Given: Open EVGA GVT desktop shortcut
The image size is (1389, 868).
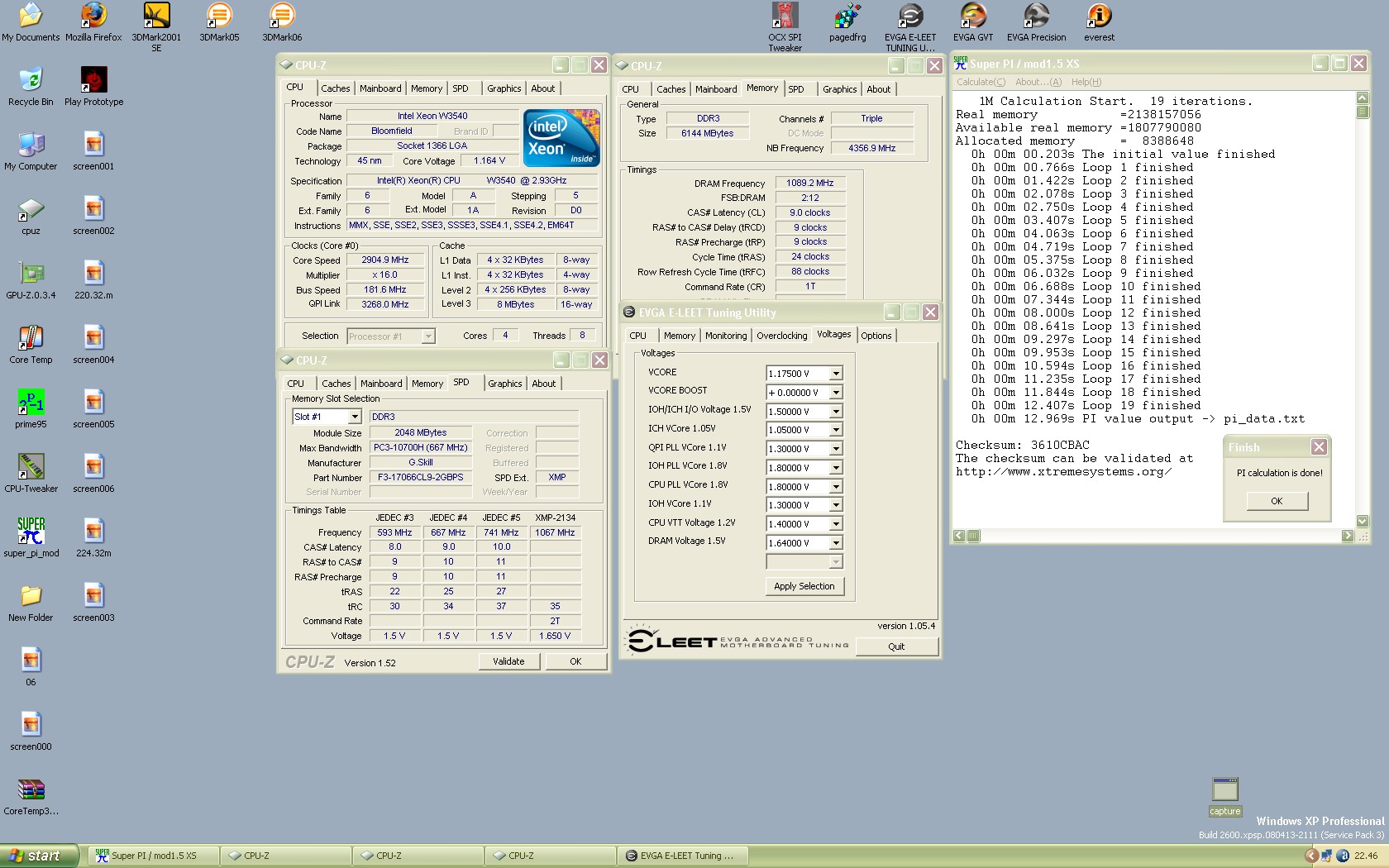Looking at the screenshot, I should 973,23.
